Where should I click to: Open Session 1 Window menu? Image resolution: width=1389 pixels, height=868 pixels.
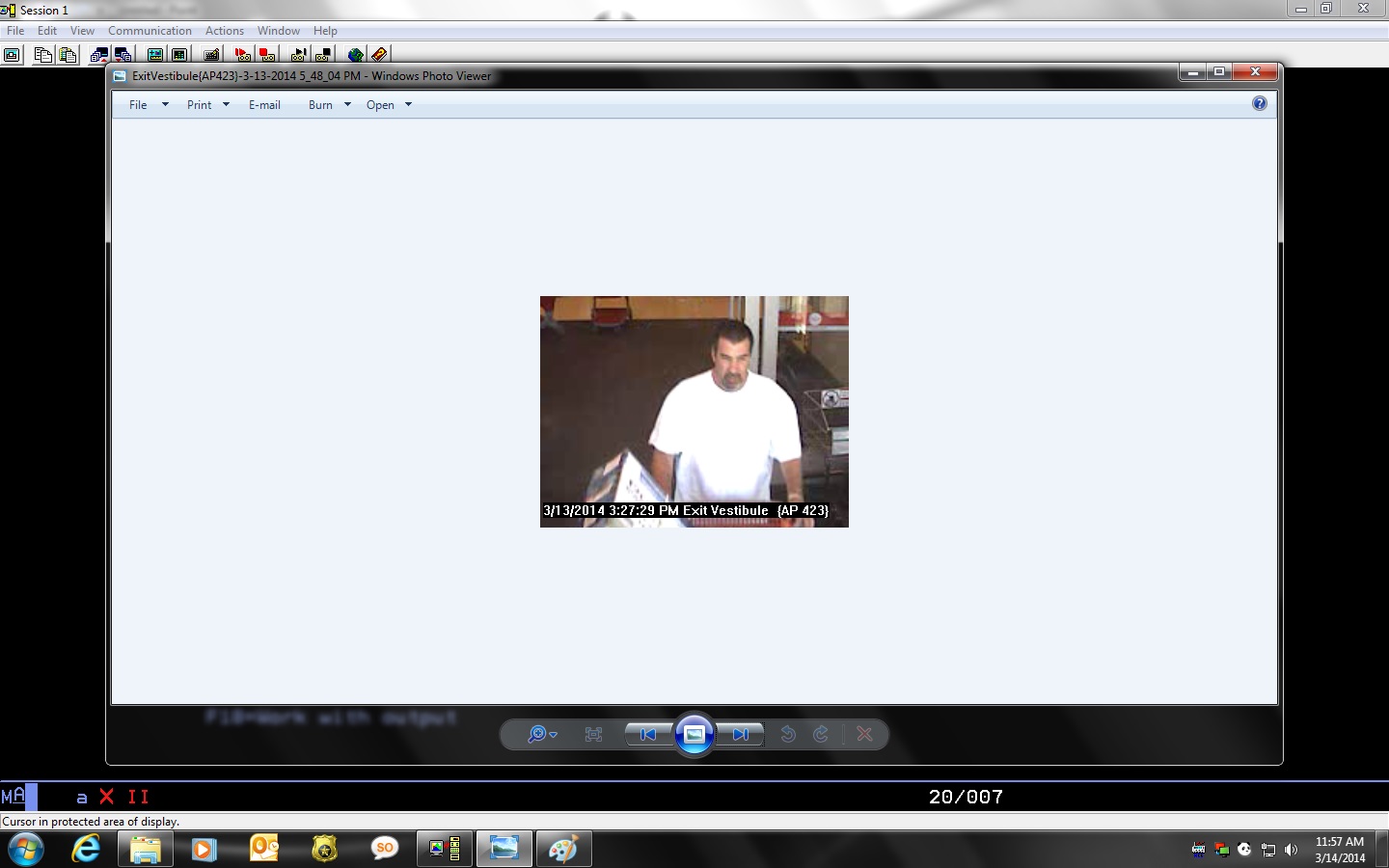(278, 31)
